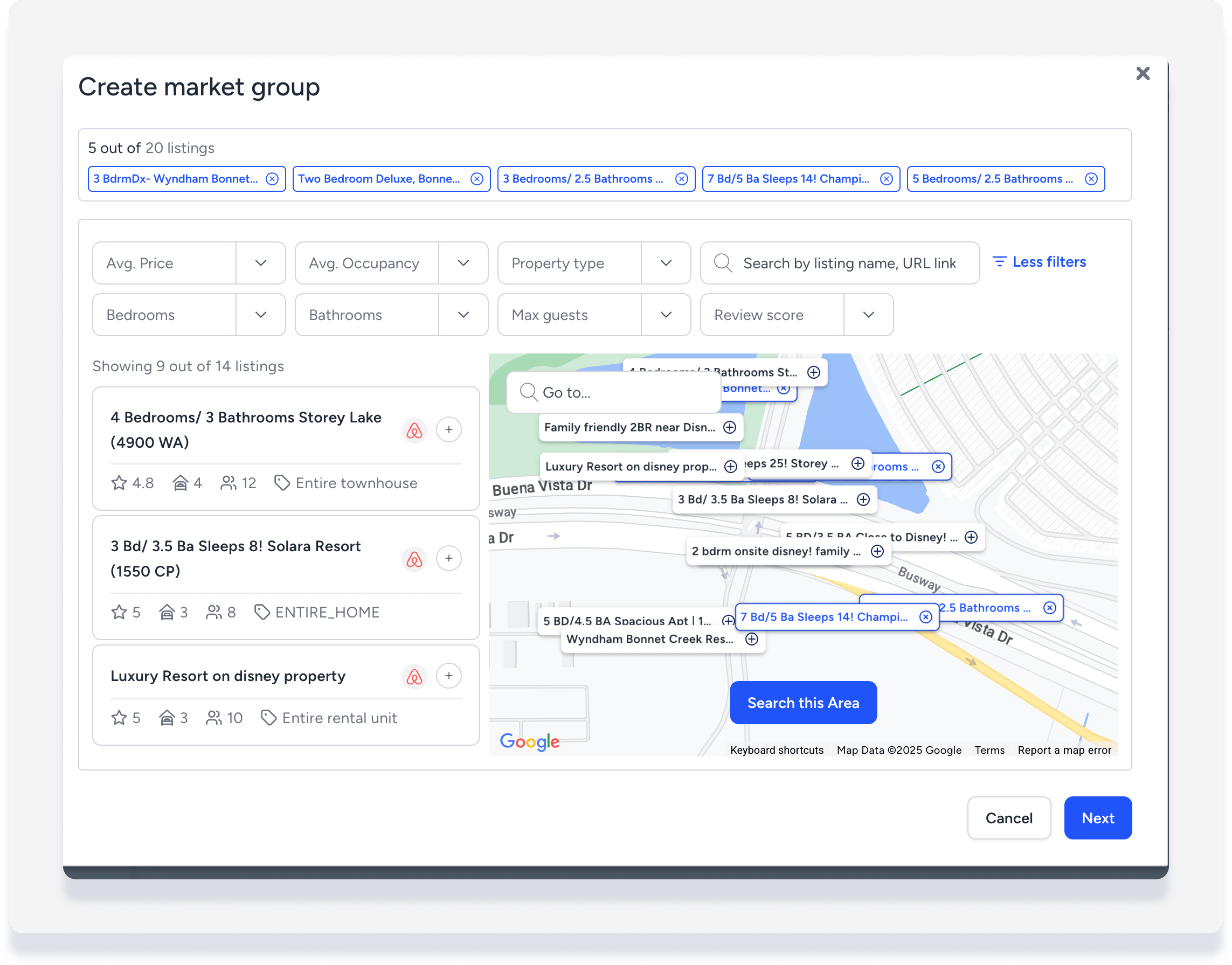The image size is (1232, 965).
Task: Add 3 Bd/3.5 Ba Solara map marker
Action: 863,499
